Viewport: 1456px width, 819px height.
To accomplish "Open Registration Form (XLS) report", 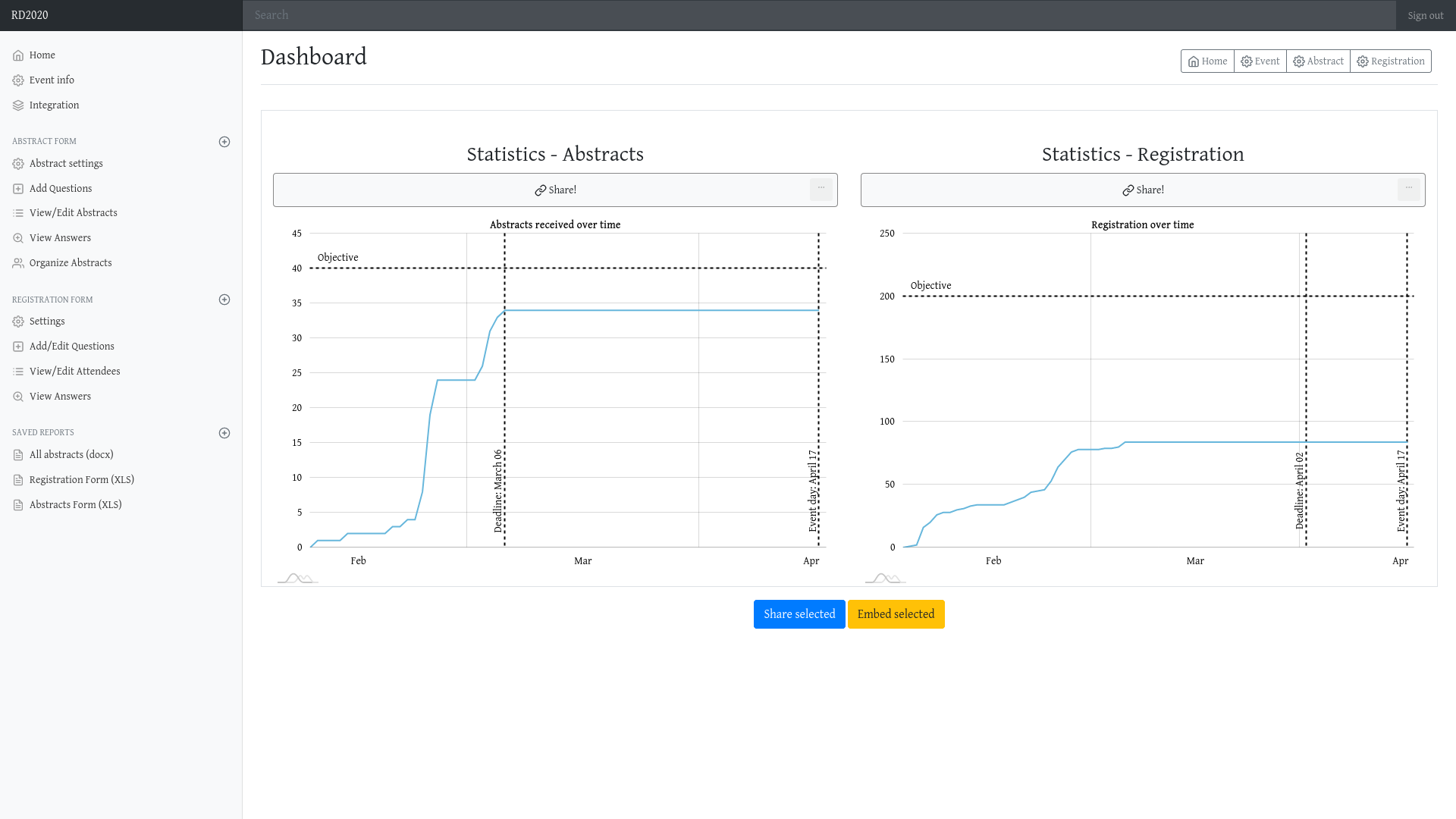I will [x=121, y=480].
